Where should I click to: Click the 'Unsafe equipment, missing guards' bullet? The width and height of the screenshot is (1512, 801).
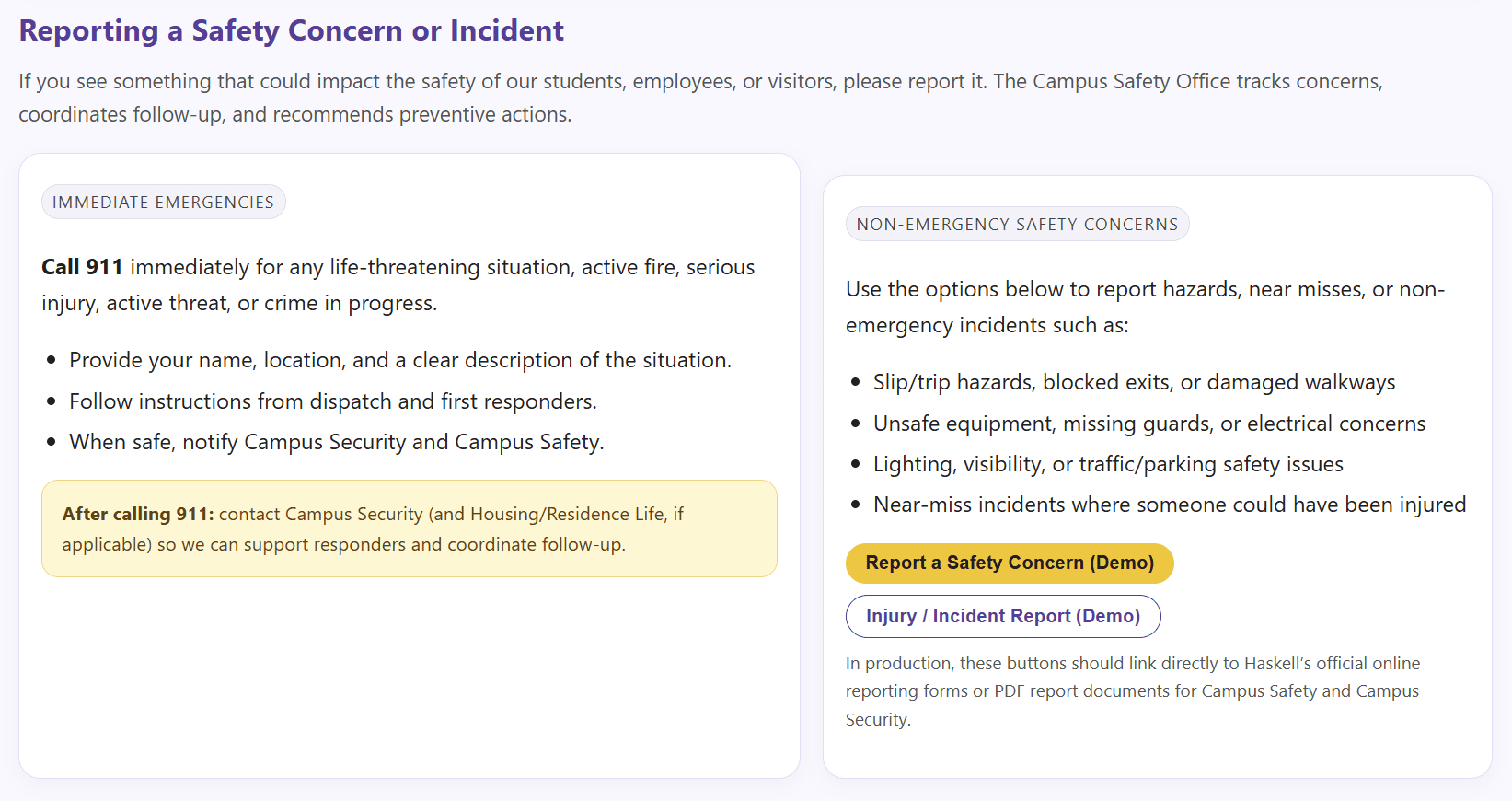pos(1148,424)
